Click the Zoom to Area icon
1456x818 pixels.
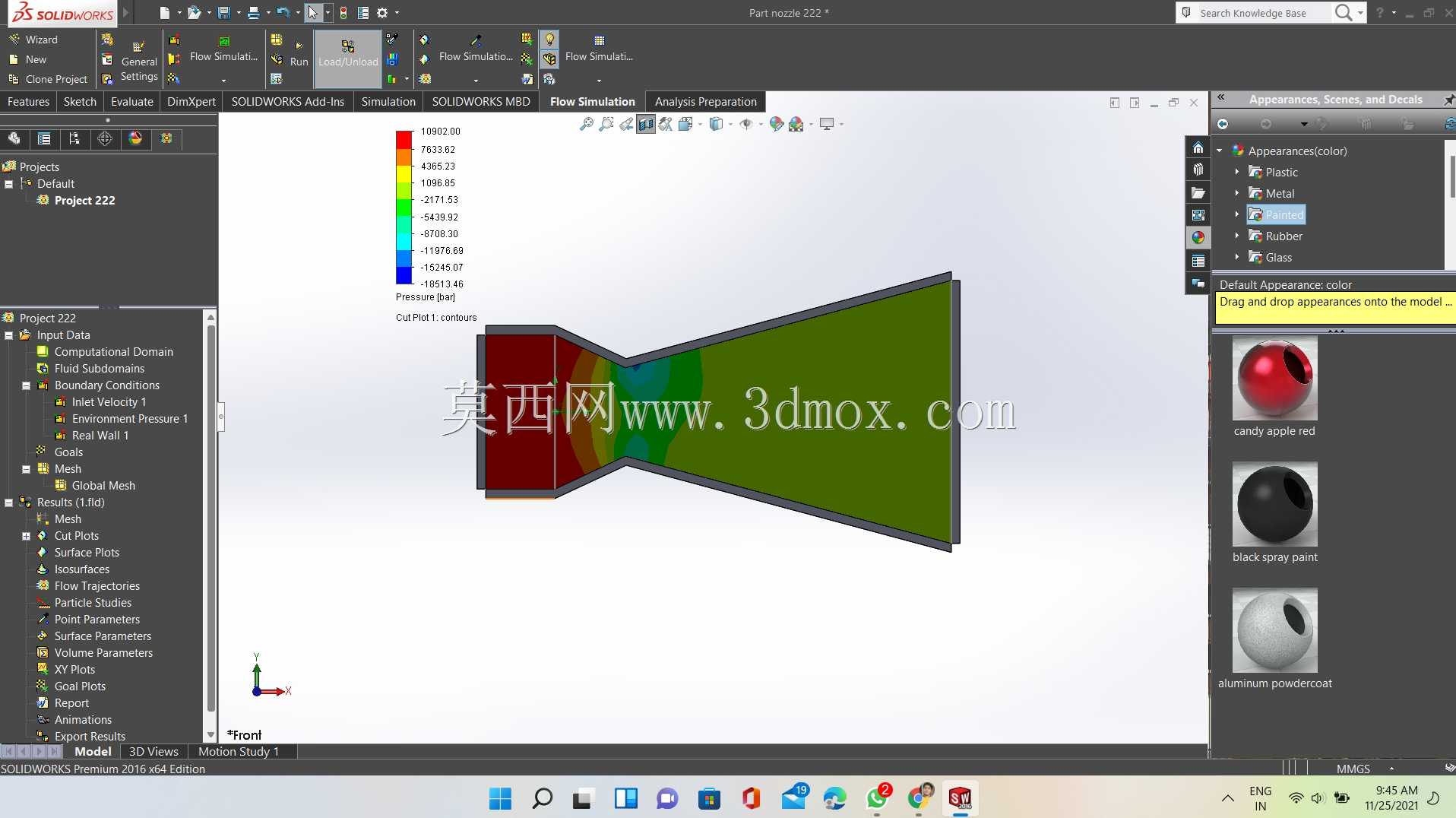click(606, 124)
